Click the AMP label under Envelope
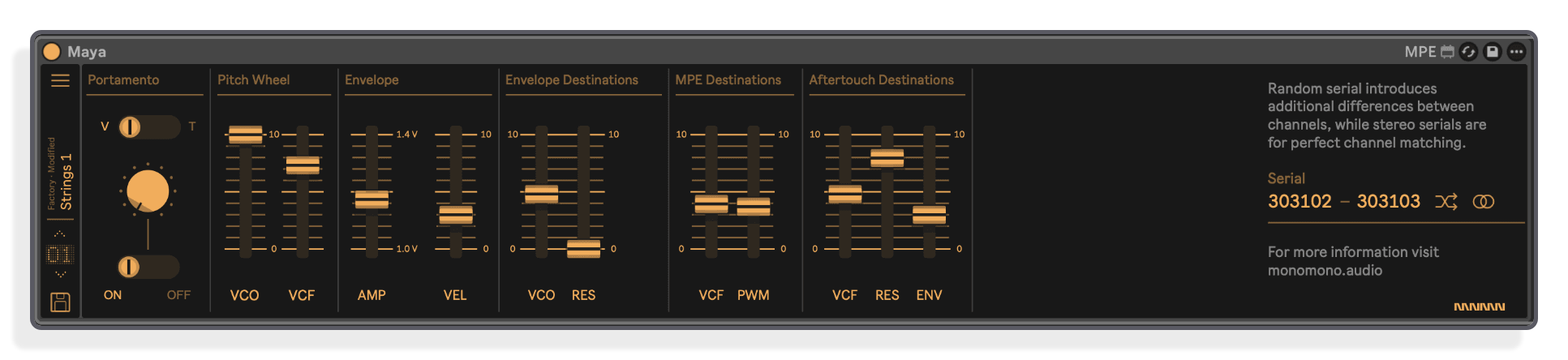This screenshot has width=1568, height=360. [372, 295]
